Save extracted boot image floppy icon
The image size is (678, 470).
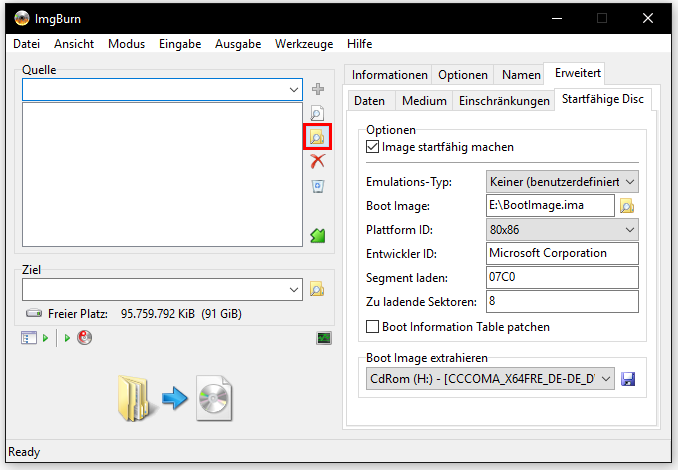click(x=628, y=379)
